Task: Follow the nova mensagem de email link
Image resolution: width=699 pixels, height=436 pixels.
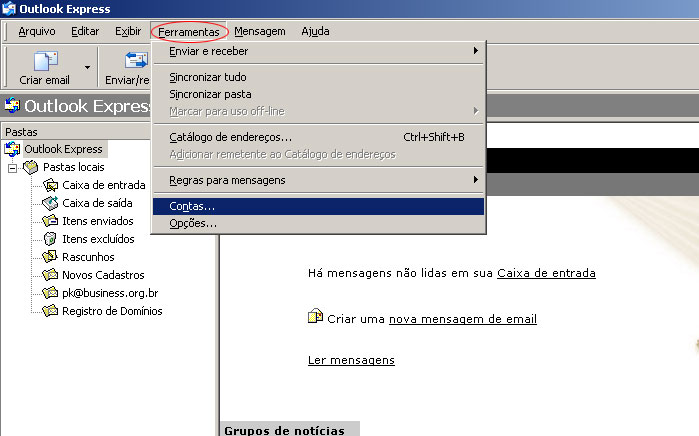Action: 463,319
